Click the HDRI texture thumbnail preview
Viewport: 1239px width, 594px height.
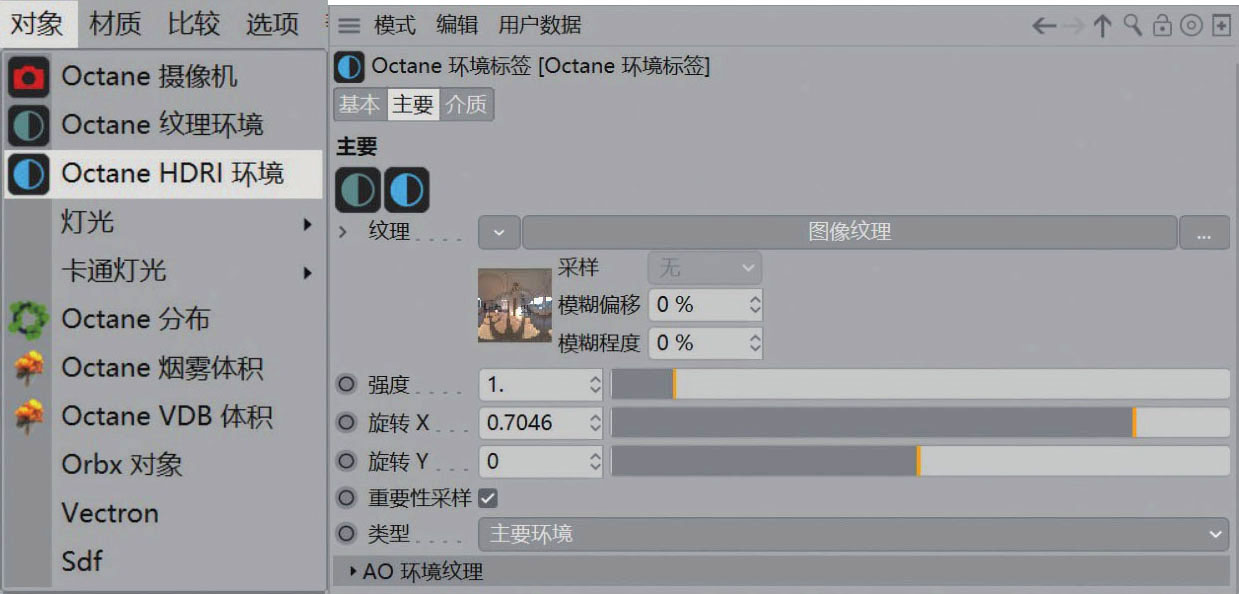pos(514,305)
